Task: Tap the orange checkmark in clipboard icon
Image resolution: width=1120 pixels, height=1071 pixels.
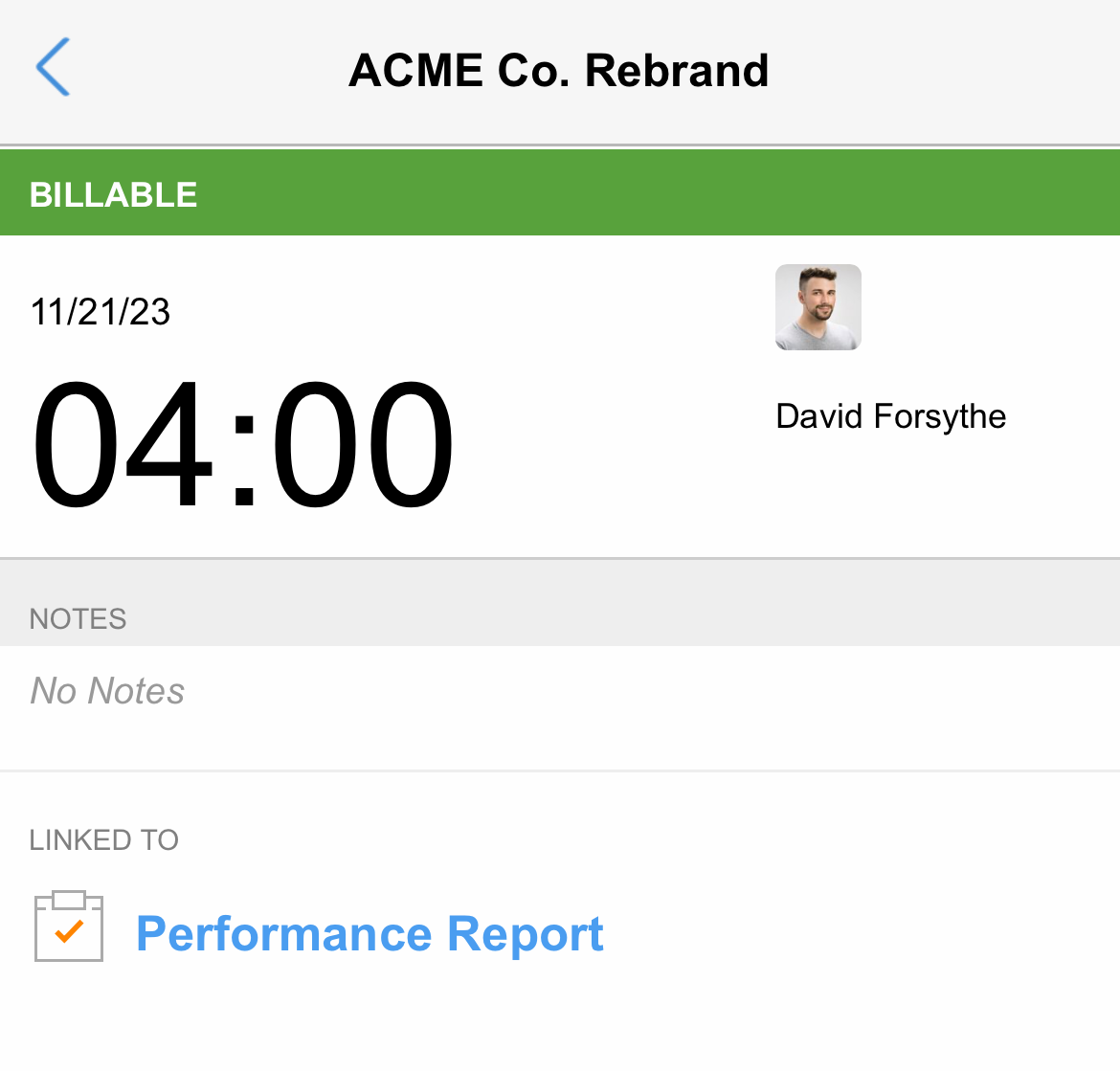Action: pos(69,931)
